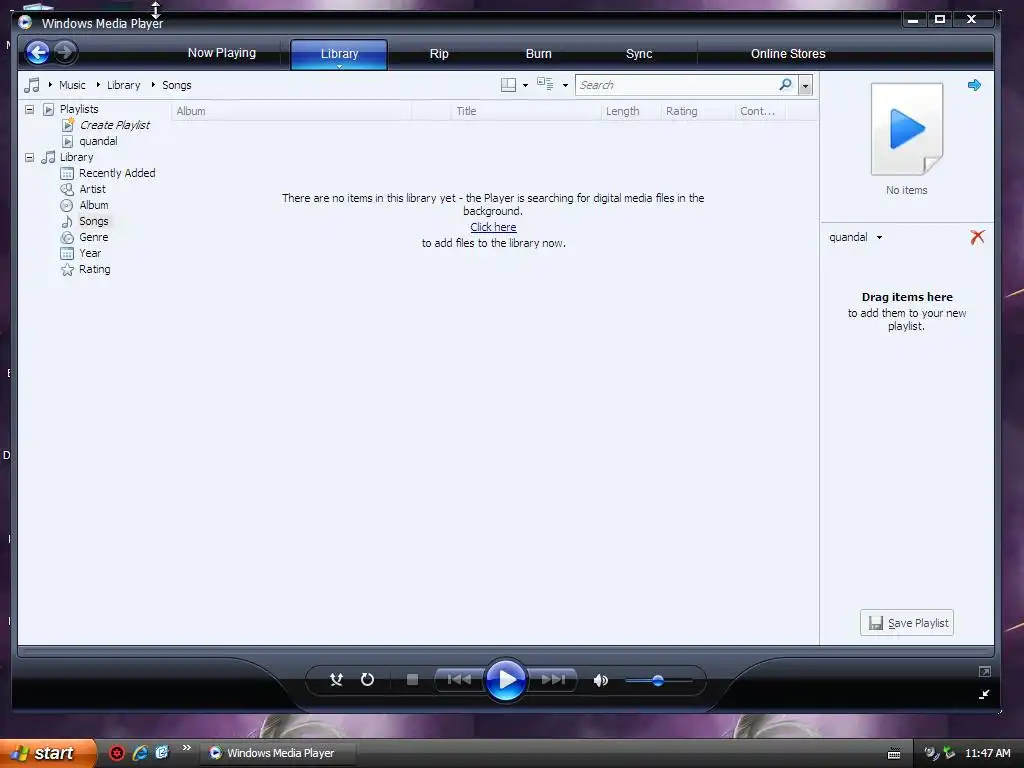Click Songs in the breadcrumb

coord(176,85)
